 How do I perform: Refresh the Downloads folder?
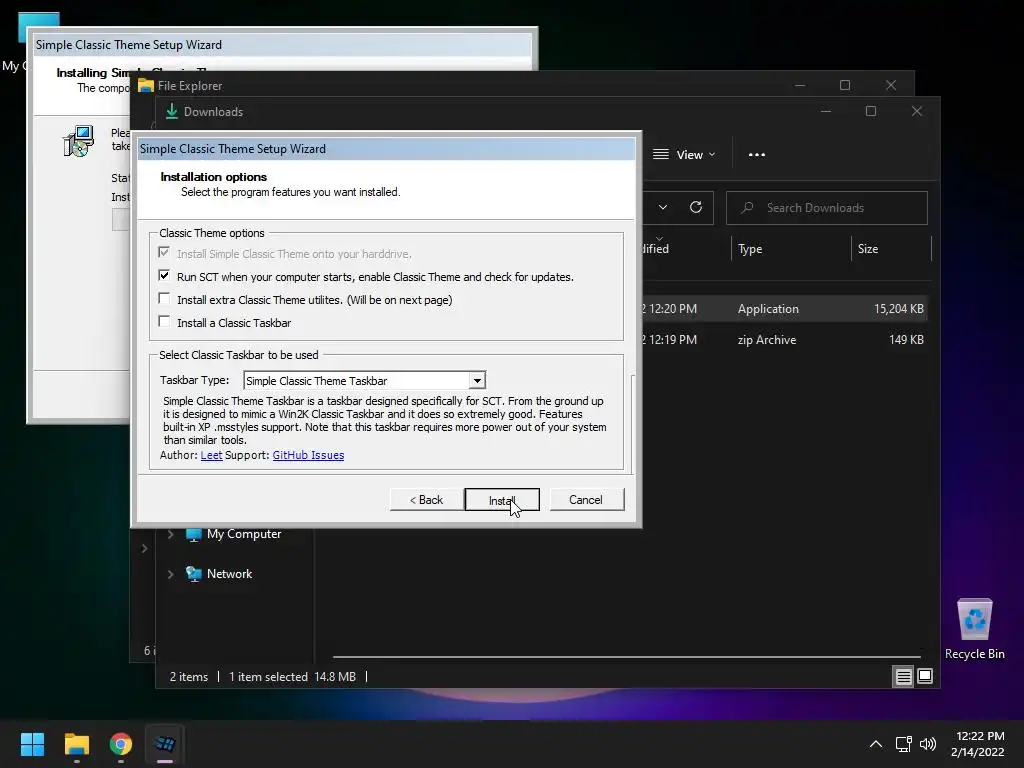[x=696, y=208]
